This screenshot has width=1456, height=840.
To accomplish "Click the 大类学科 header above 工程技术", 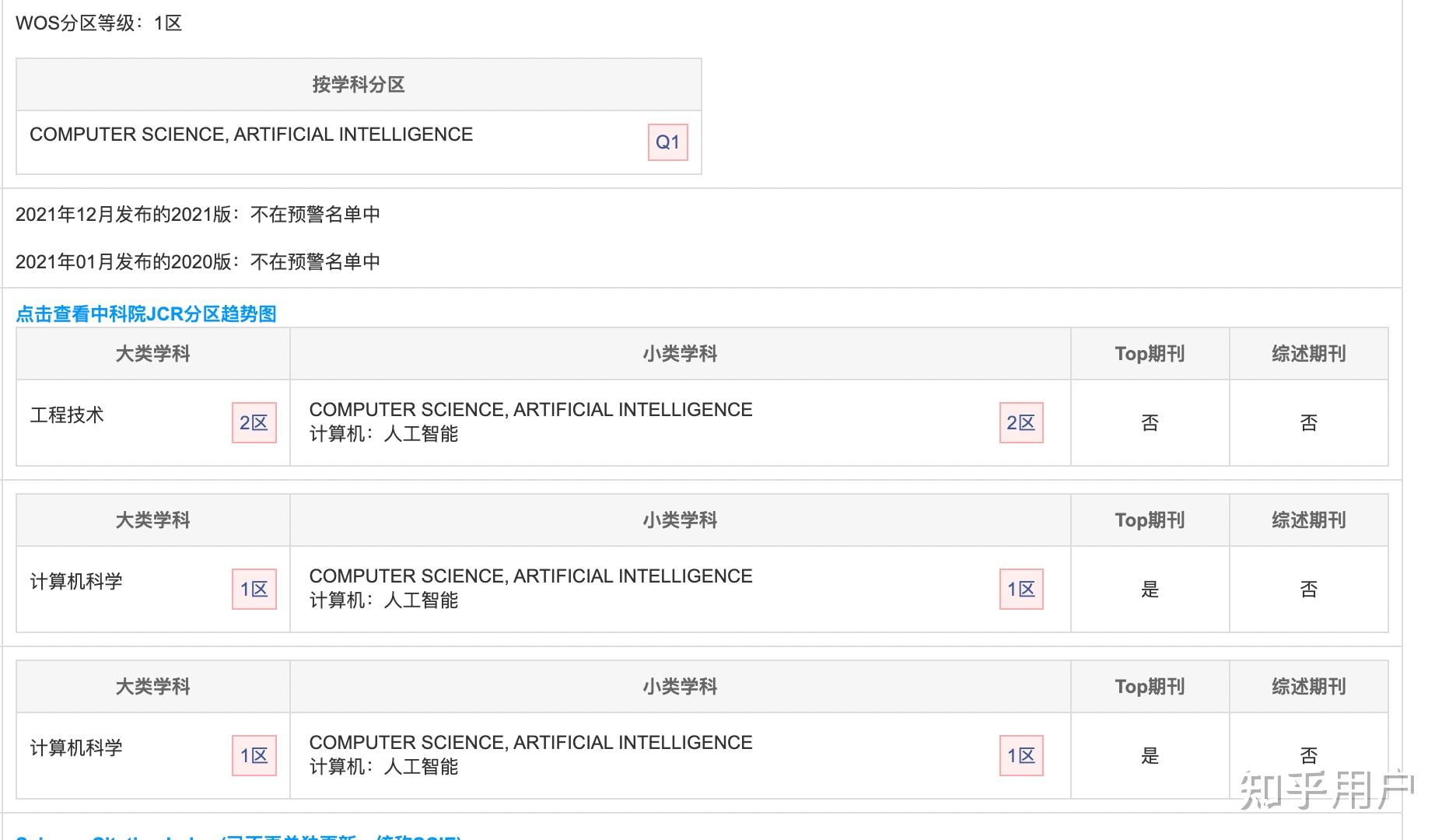I will tap(153, 354).
